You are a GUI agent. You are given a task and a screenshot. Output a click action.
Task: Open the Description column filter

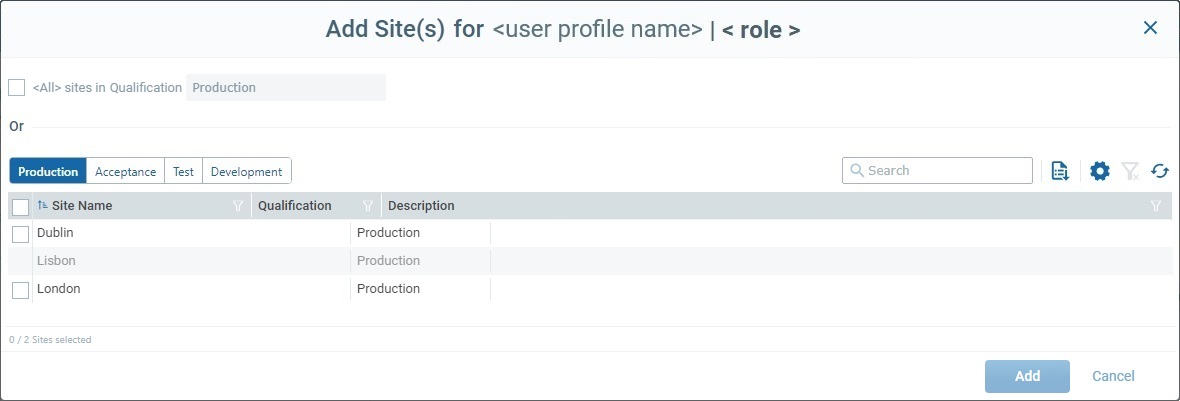(x=1156, y=206)
